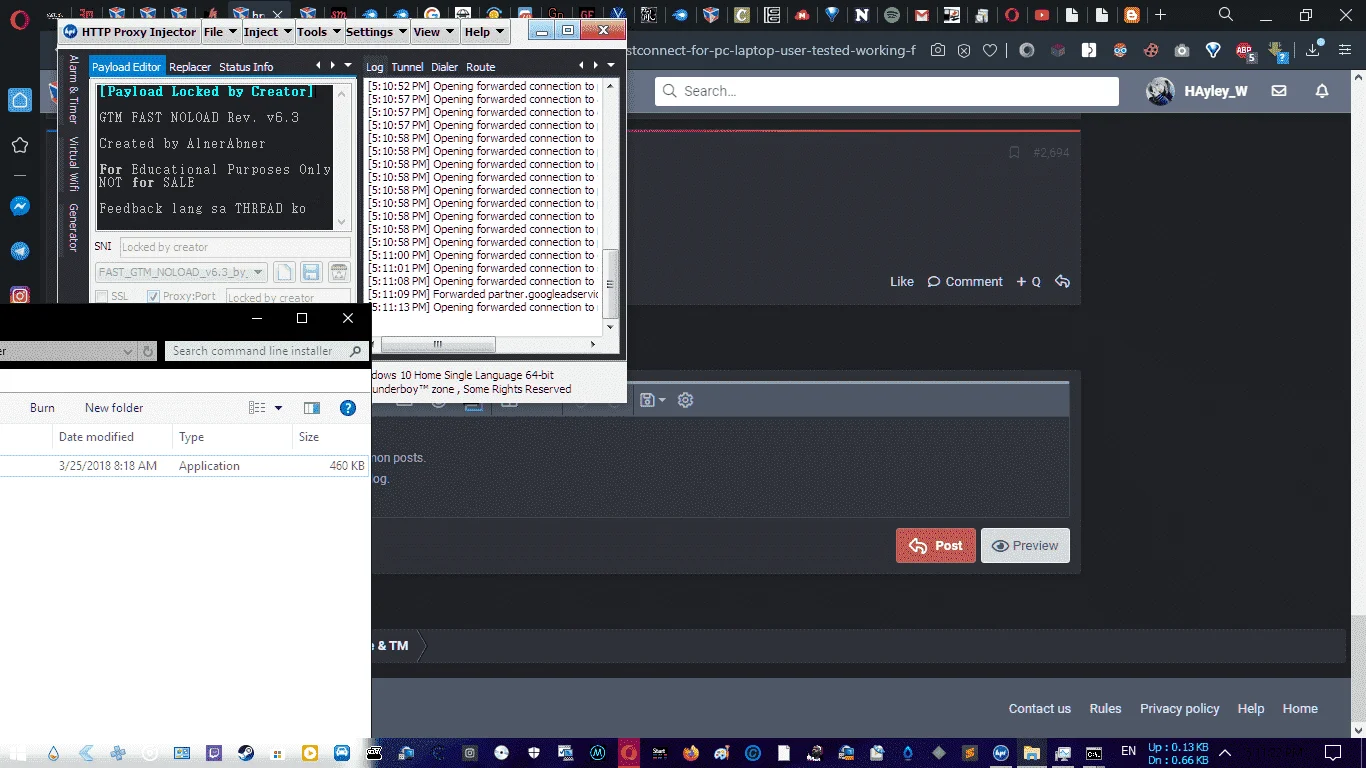This screenshot has height=768, width=1366.
Task: Open Settings menu dropdown in injector
Action: coord(377,32)
